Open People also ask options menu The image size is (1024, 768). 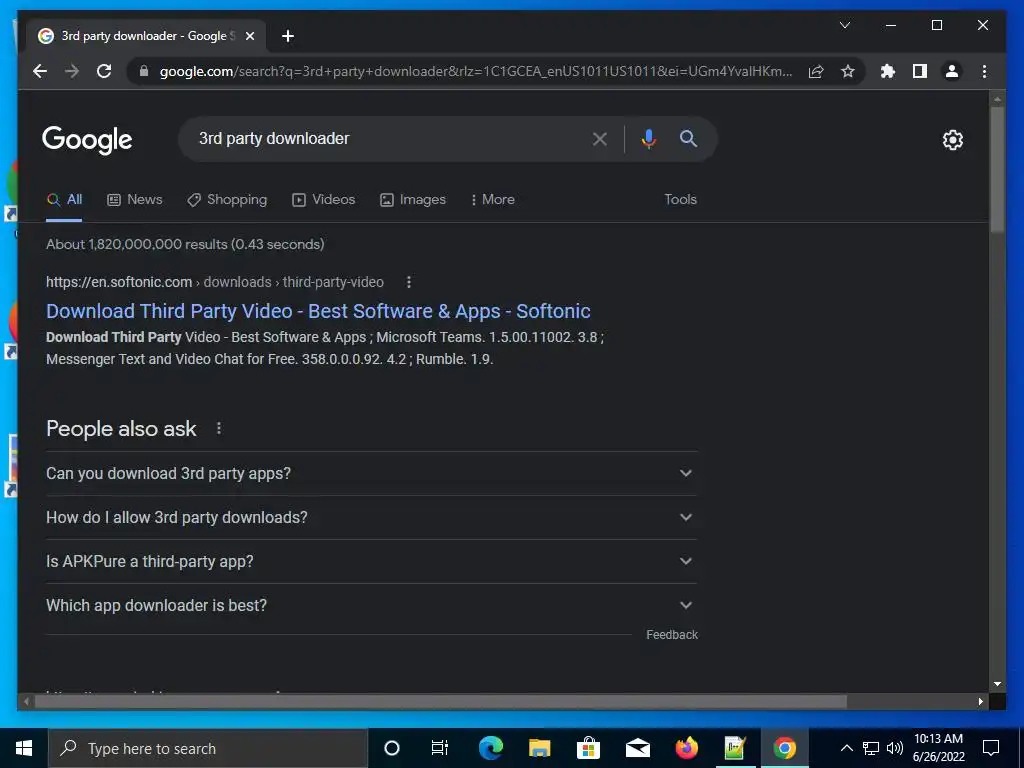(x=219, y=428)
